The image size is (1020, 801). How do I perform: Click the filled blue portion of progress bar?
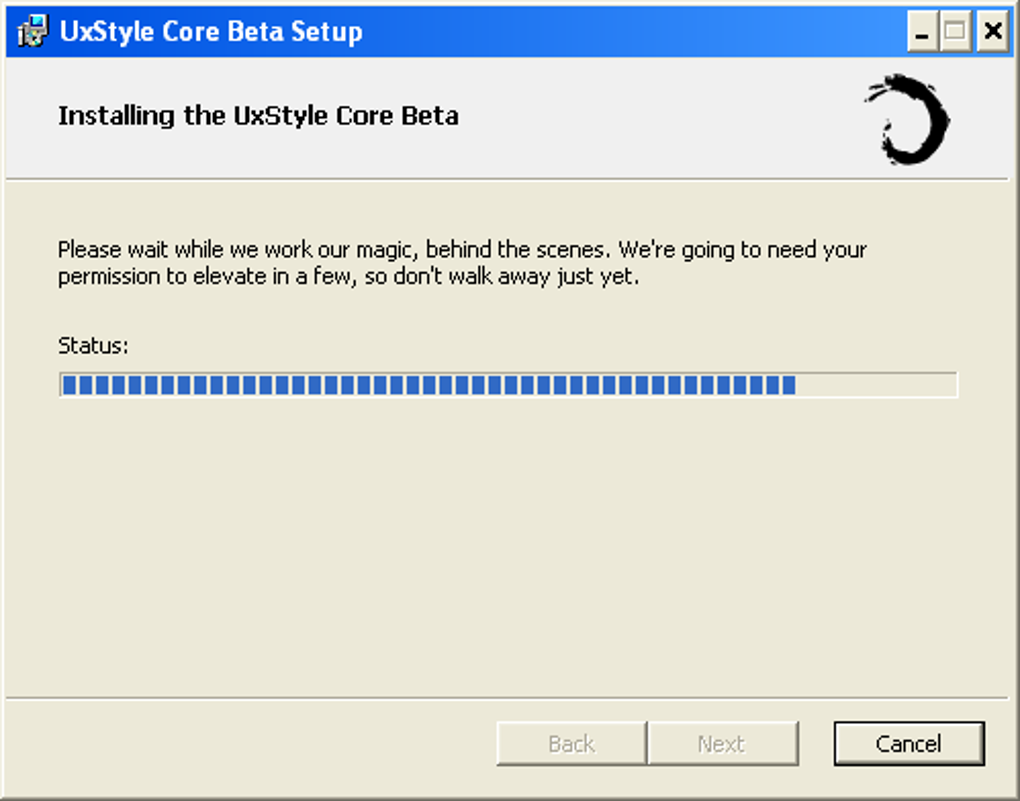click(x=429, y=385)
